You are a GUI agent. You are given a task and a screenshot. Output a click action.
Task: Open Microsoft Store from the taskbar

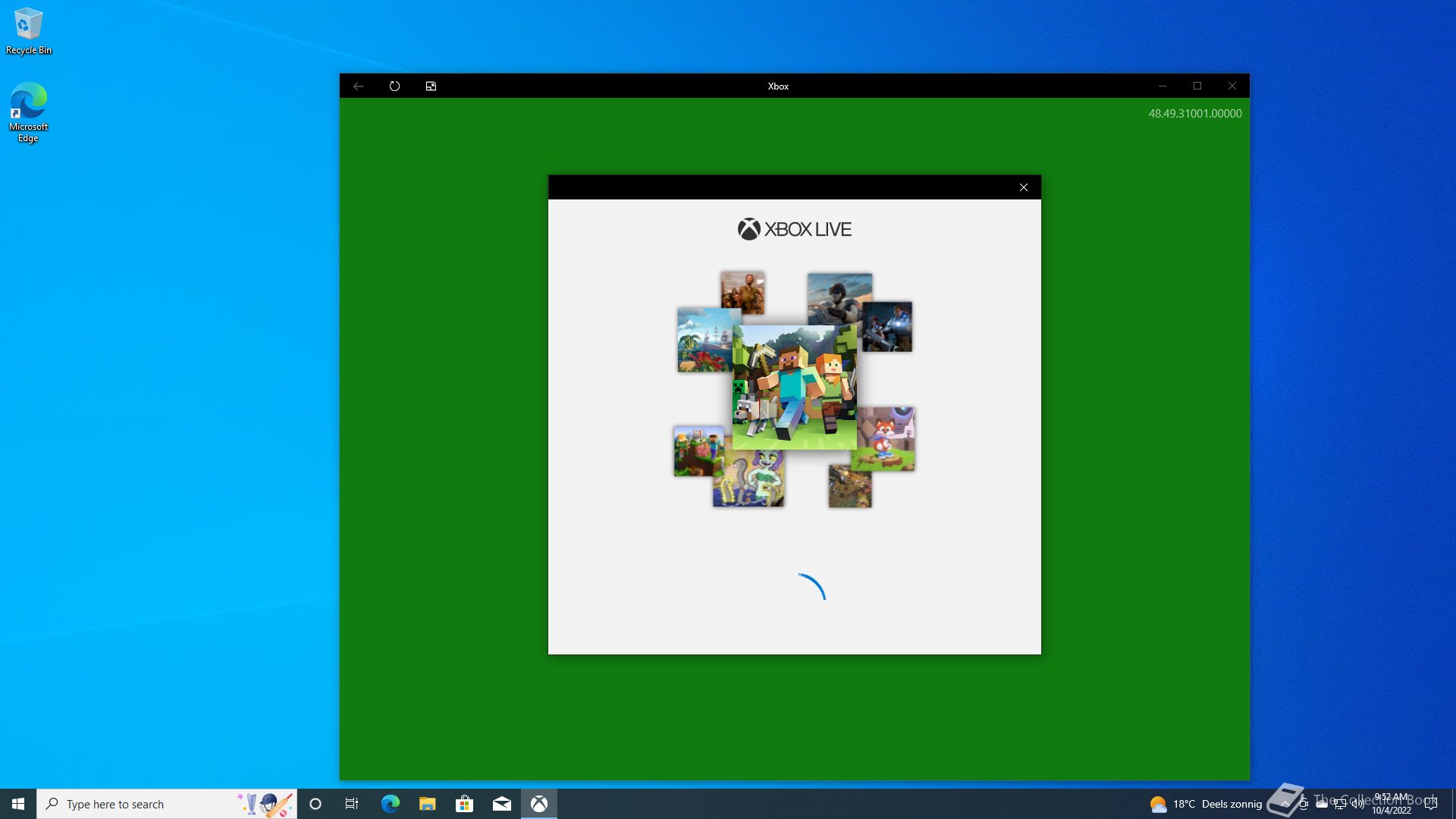point(464,804)
